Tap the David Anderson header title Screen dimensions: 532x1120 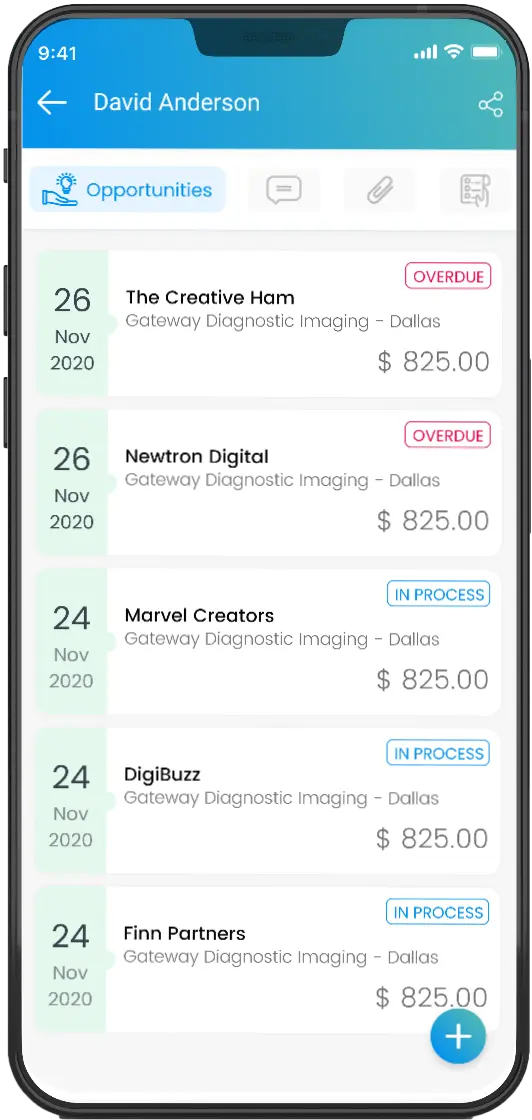[x=176, y=102]
